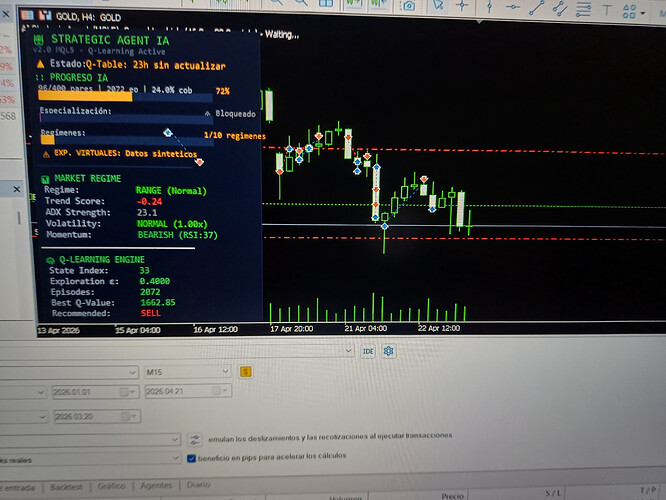Image resolution: width=666 pixels, height=500 pixels.
Task: Click the 'Bloqueado' lock status label
Action: click(235, 114)
